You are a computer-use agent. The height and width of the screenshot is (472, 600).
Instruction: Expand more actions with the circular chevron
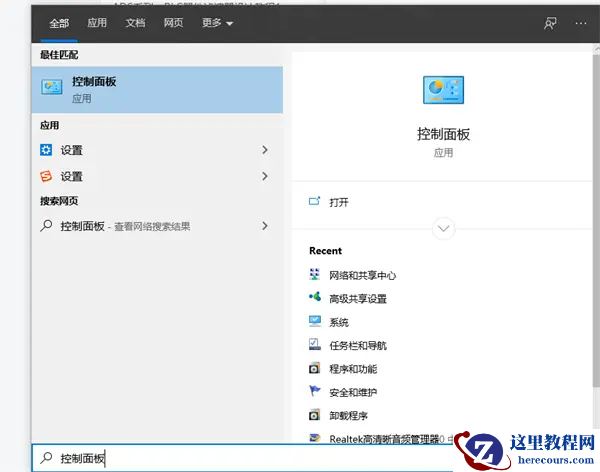coord(443,229)
